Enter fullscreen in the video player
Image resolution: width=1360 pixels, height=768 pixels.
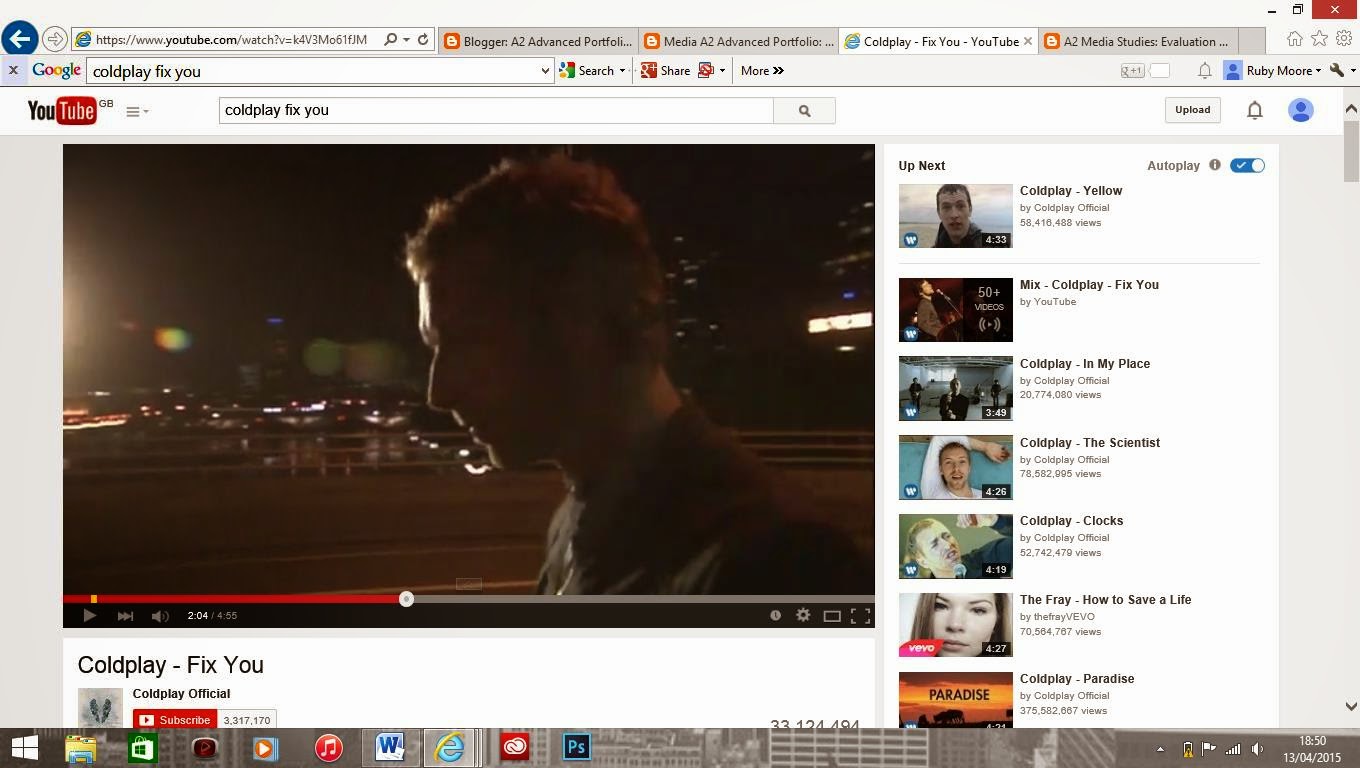tap(860, 616)
